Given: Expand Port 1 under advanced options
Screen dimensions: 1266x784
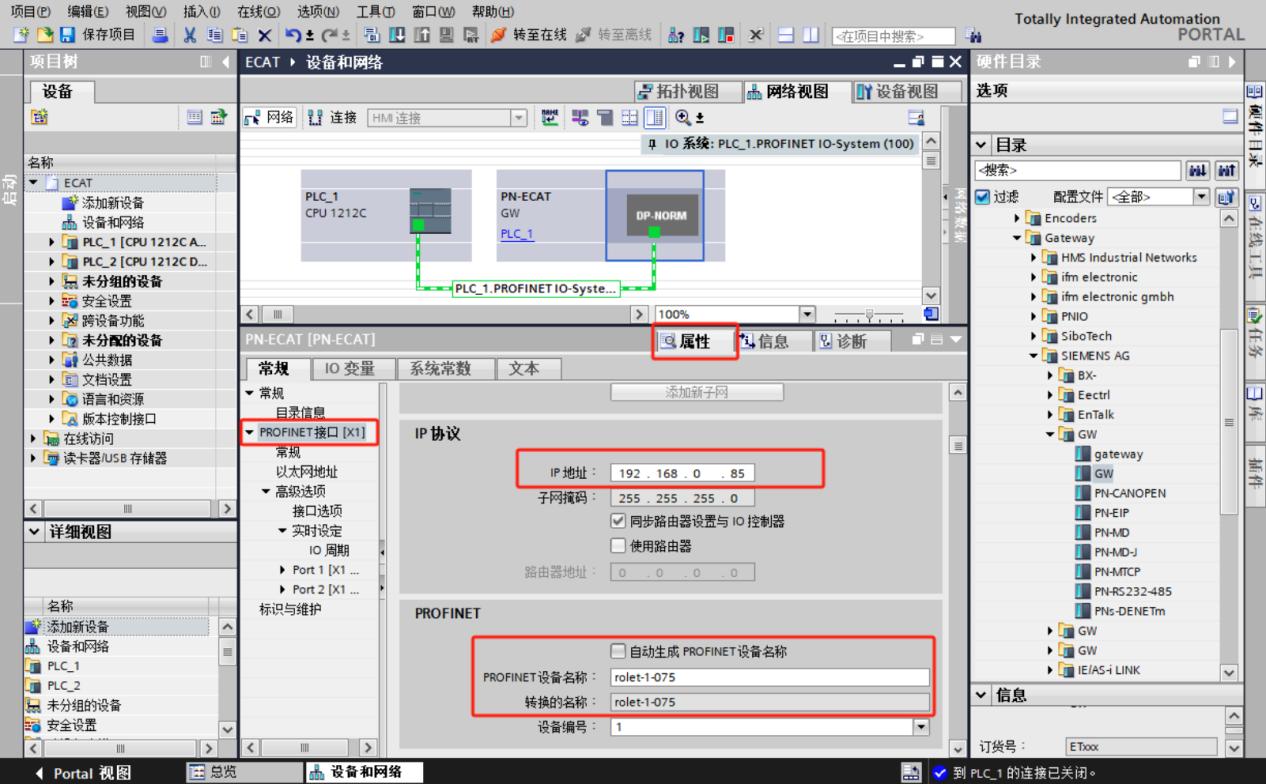Looking at the screenshot, I should (283, 569).
